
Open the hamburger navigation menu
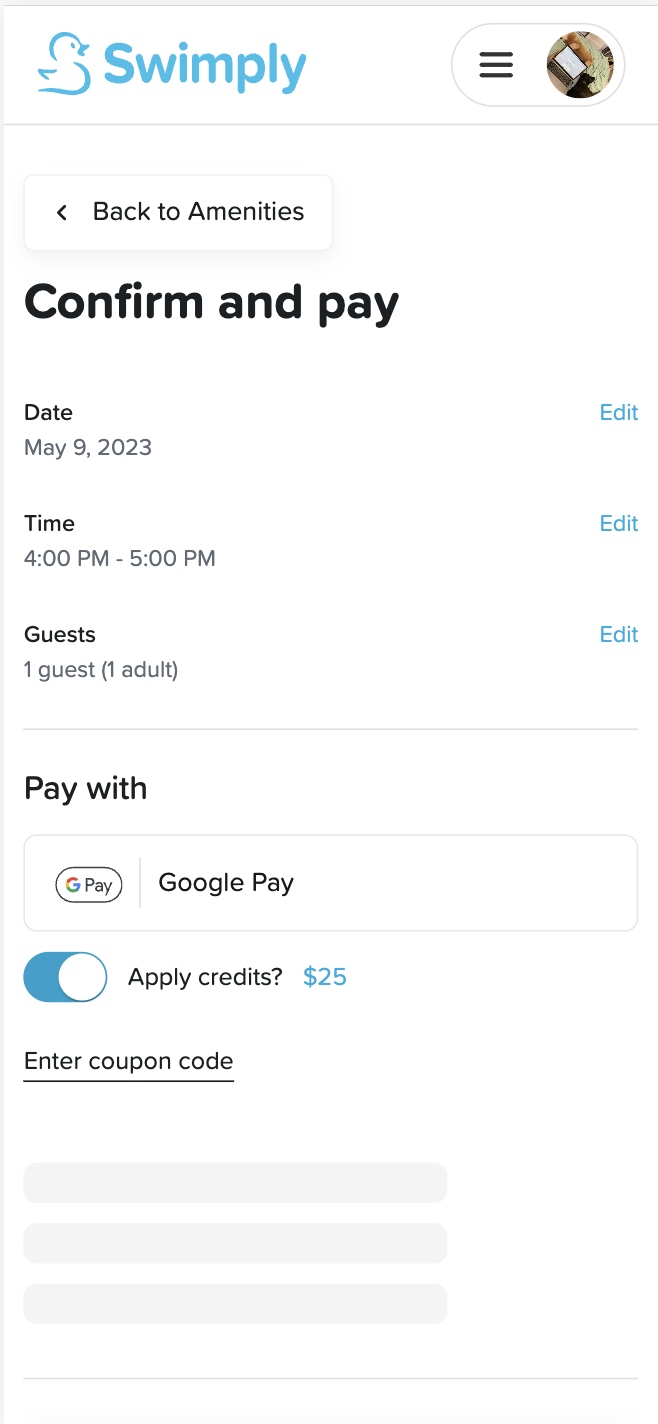click(x=496, y=64)
